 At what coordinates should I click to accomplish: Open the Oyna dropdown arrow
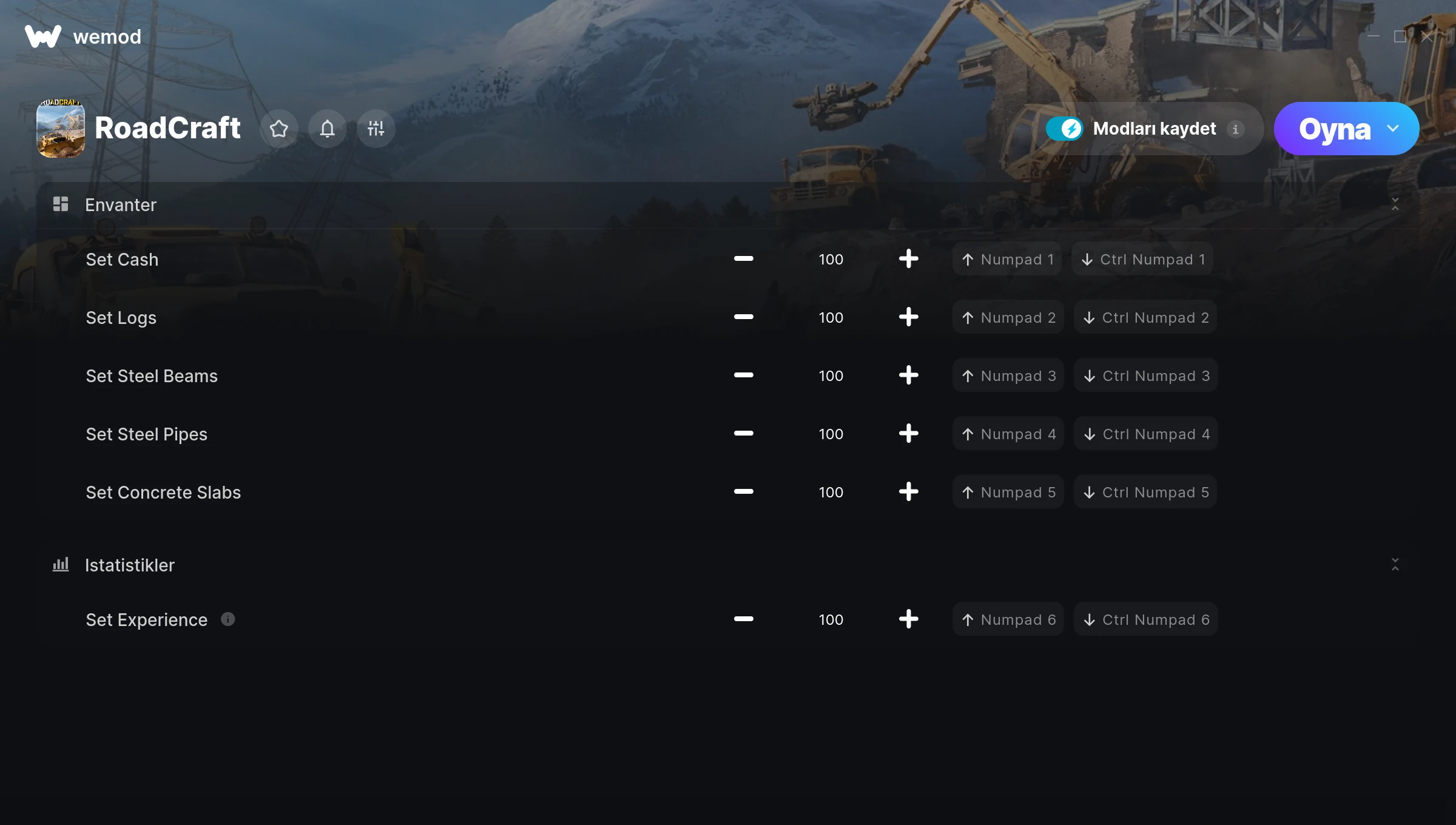click(x=1393, y=129)
